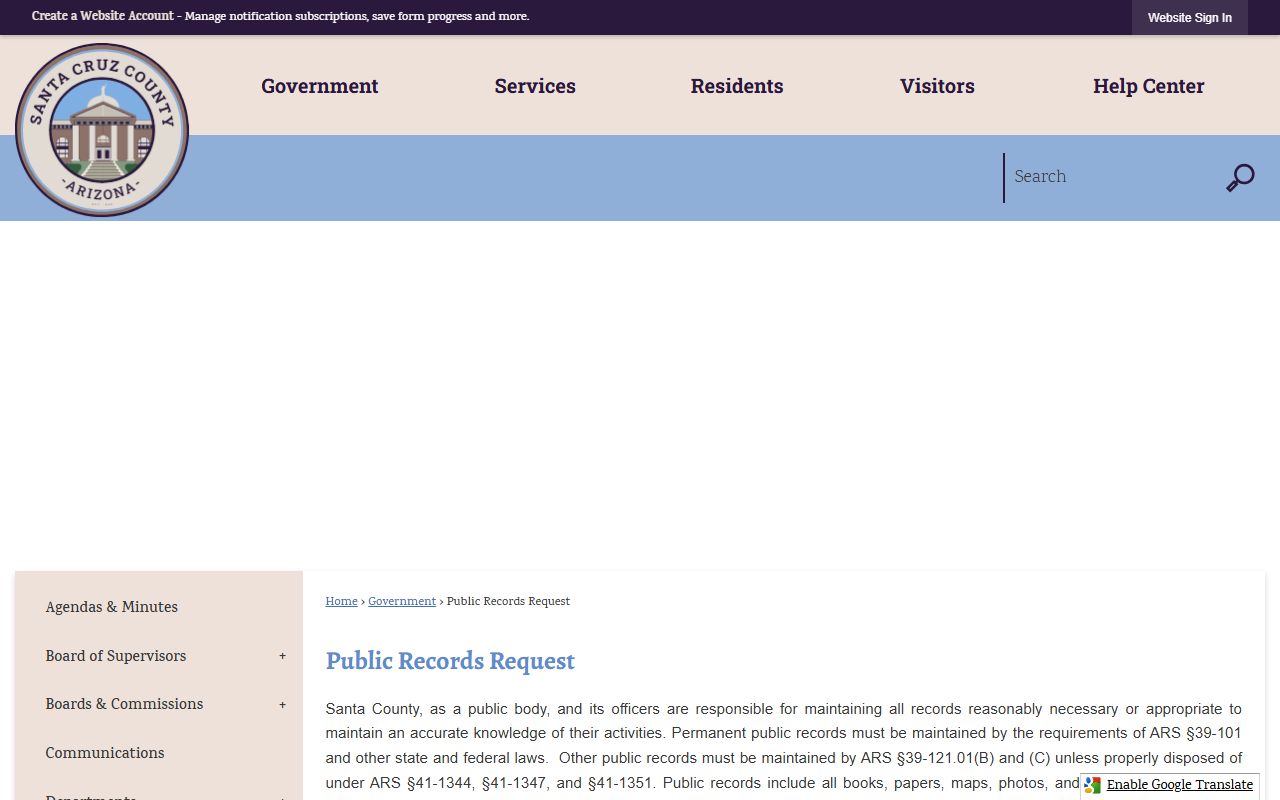
Task: Open the Residents menu
Action: pyautogui.click(x=737, y=86)
